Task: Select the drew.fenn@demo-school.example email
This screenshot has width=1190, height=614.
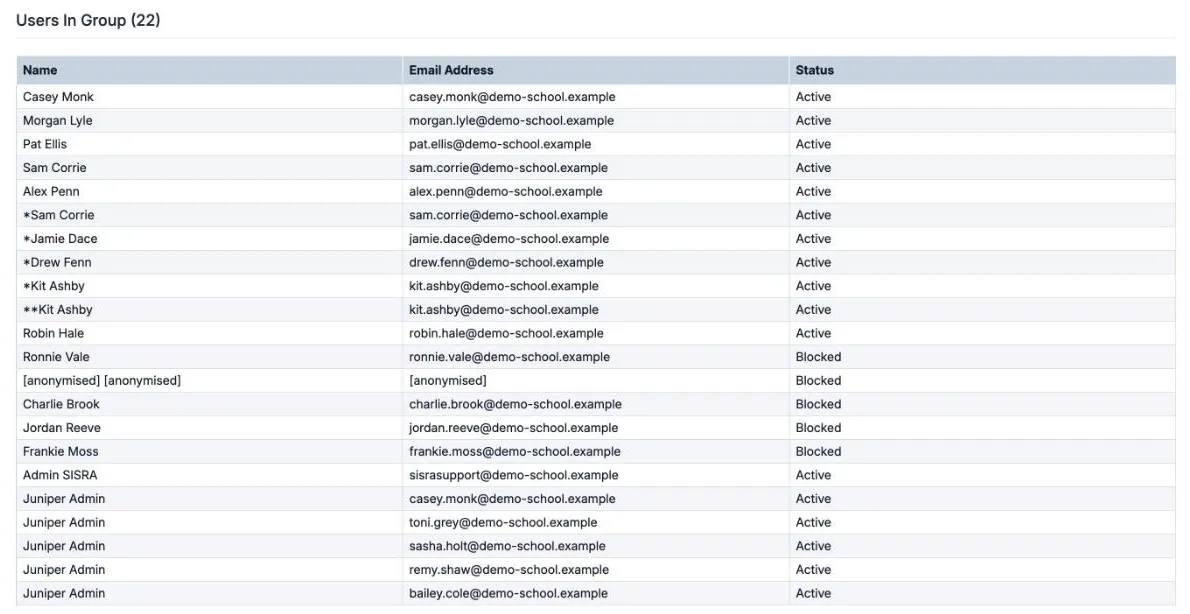Action: [x=506, y=263]
